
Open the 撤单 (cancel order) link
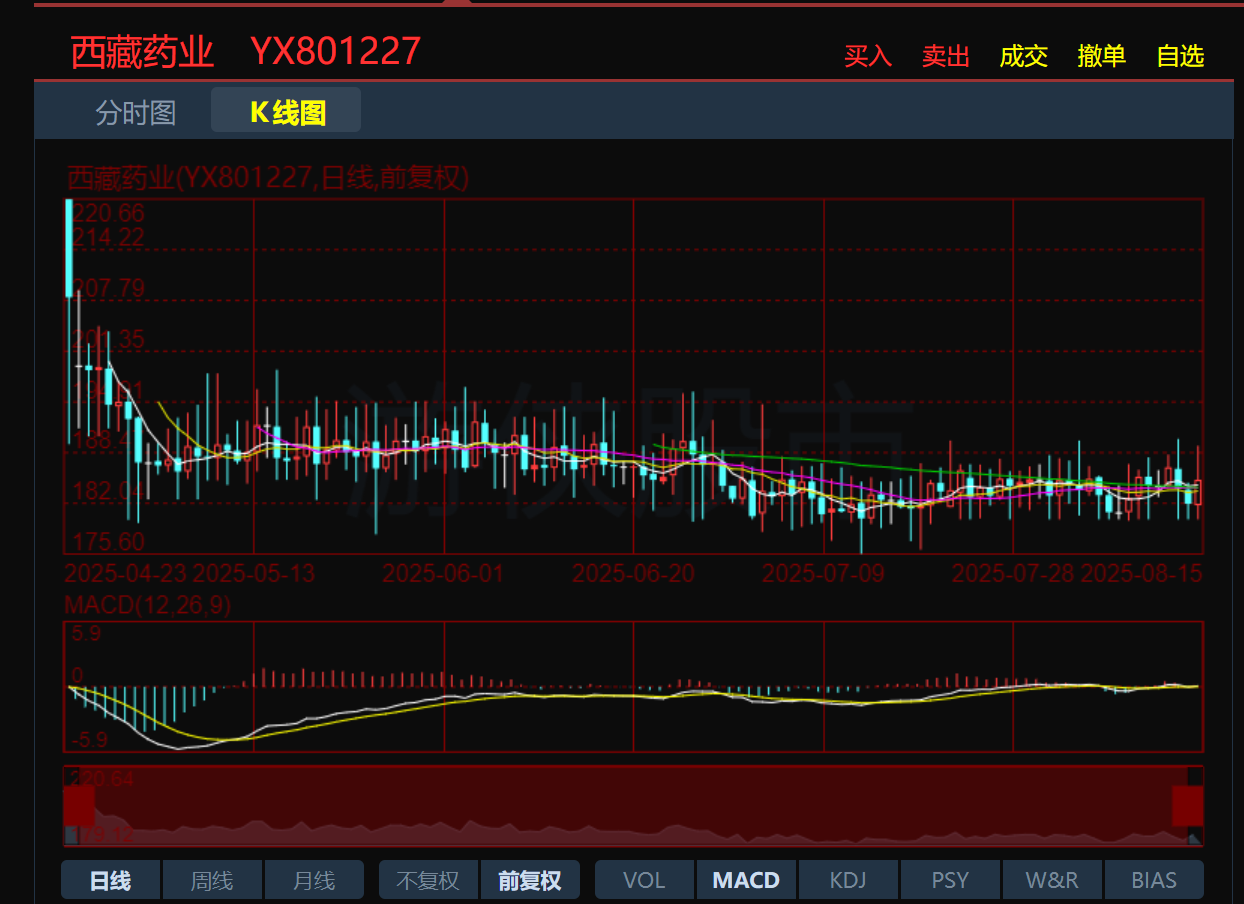point(1101,56)
